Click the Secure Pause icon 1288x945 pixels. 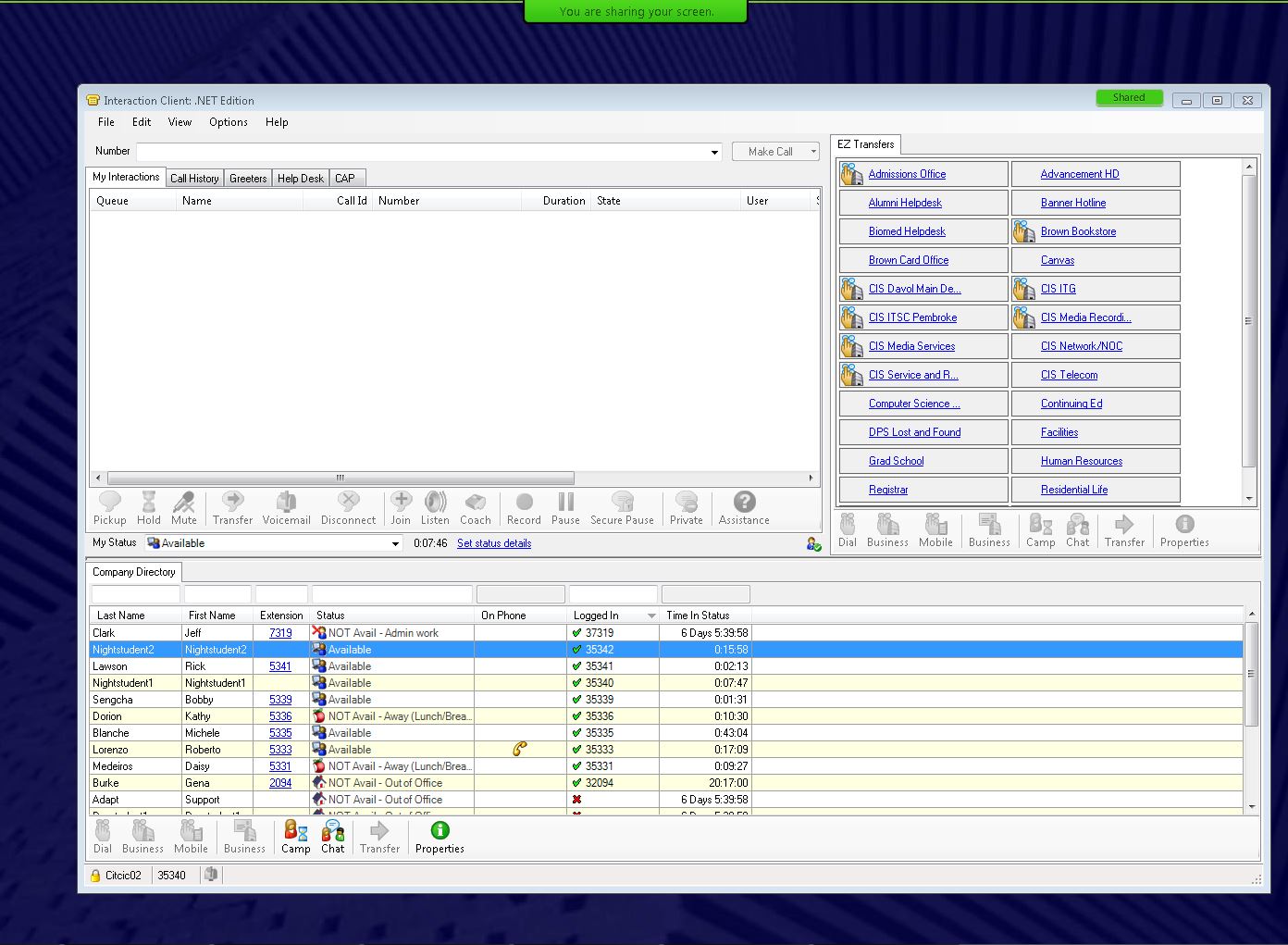click(622, 502)
